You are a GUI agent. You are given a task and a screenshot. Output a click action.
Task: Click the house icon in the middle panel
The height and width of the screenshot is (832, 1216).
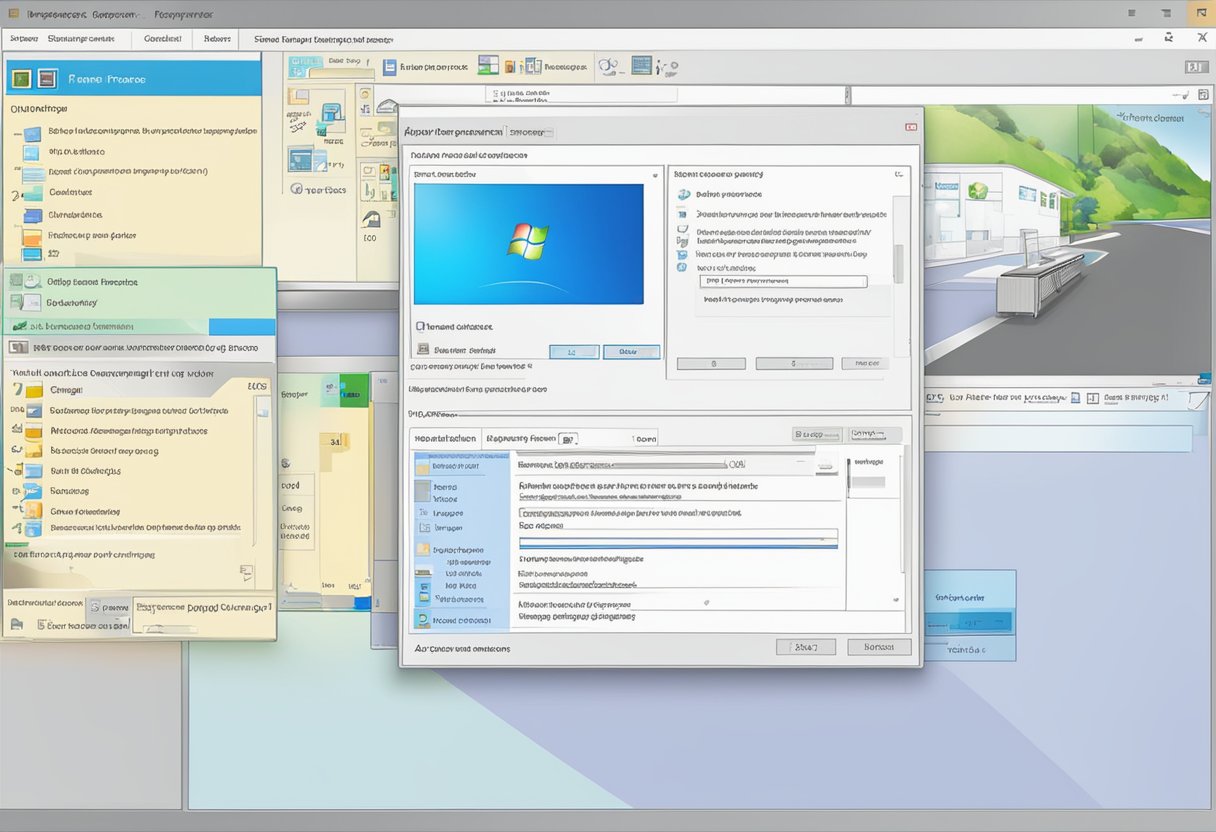(371, 218)
